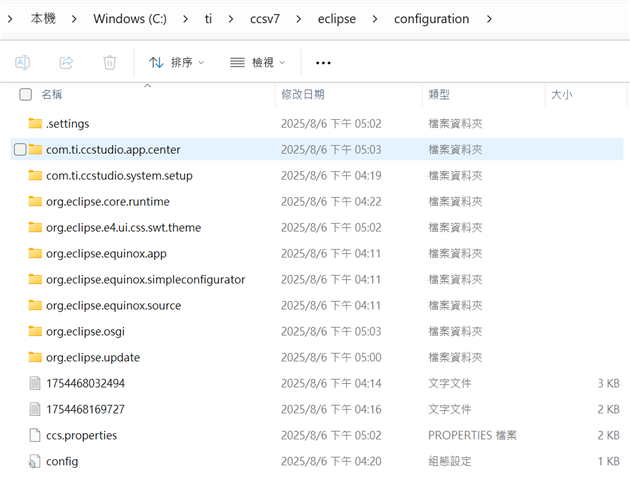
Task: Select org.eclipse.equinox.app folder name
Action: [106, 254]
